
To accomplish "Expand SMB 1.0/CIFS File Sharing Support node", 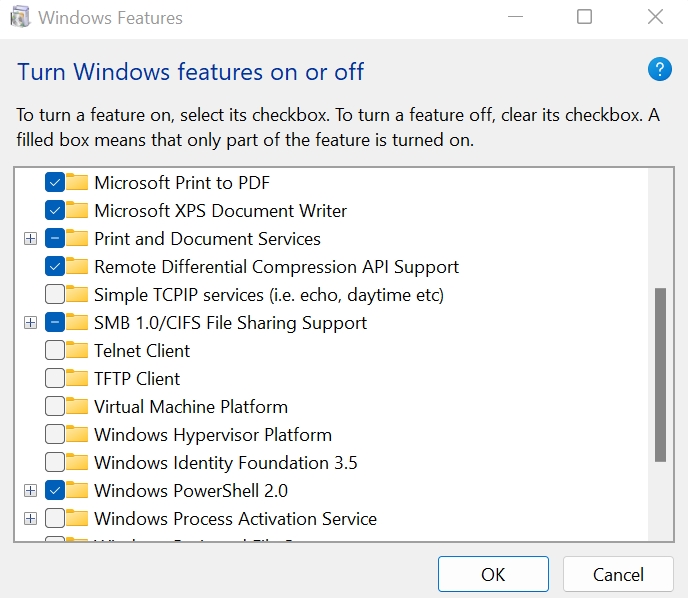I will (30, 323).
